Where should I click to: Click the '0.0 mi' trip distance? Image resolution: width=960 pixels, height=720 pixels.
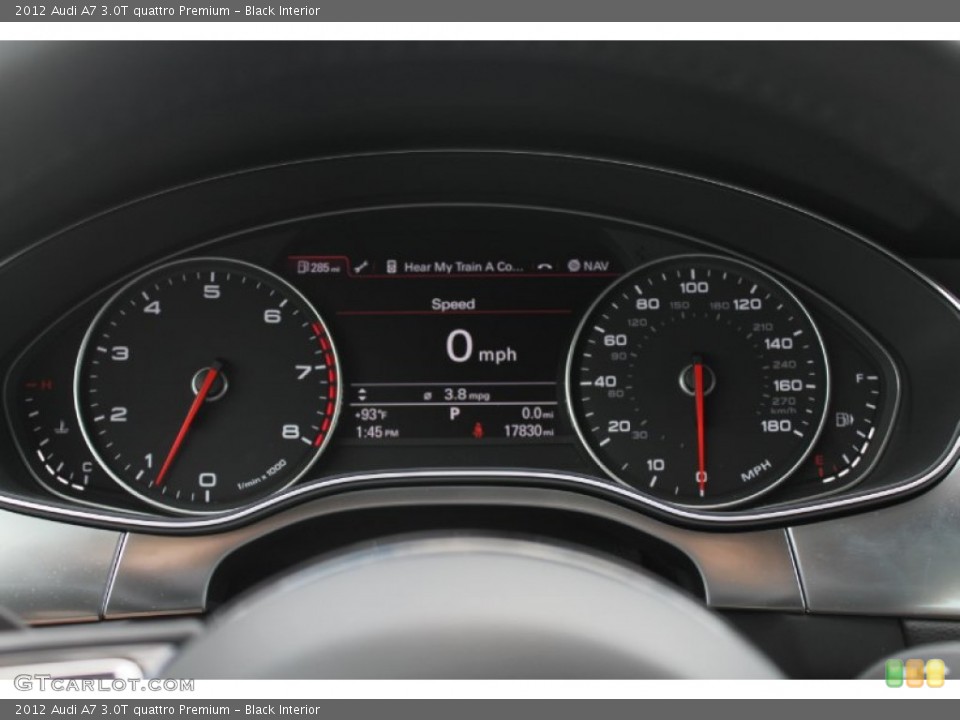click(x=538, y=413)
